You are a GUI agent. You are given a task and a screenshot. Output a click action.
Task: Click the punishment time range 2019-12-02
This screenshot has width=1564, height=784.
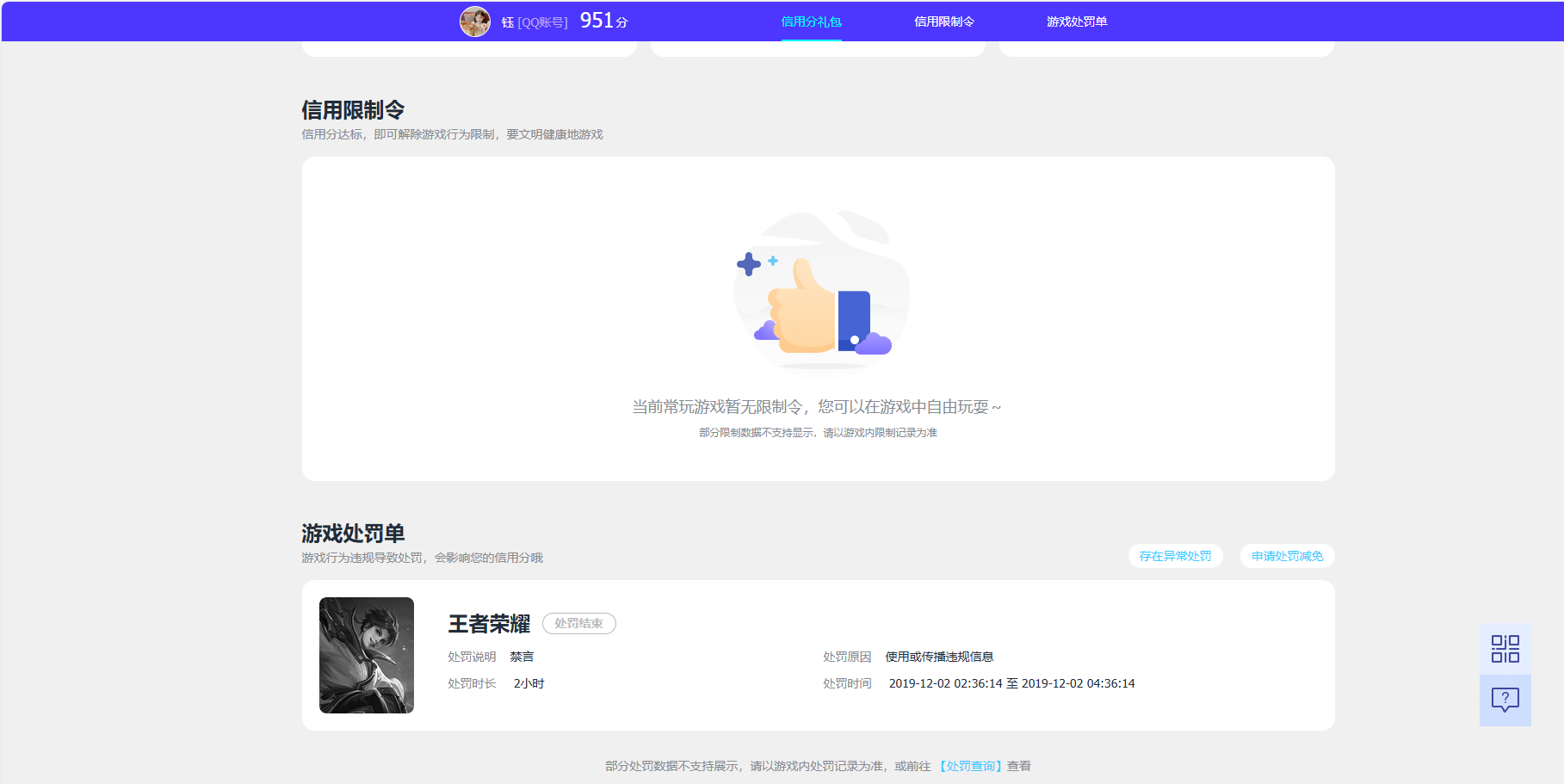coord(1011,683)
